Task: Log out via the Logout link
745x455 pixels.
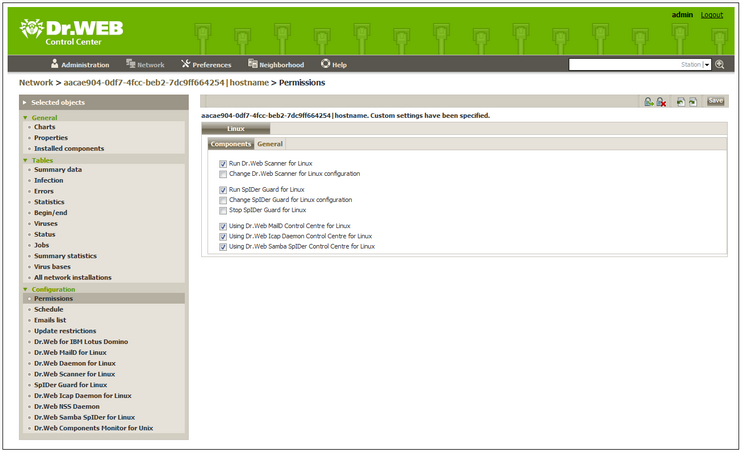Action: pyautogui.click(x=712, y=15)
